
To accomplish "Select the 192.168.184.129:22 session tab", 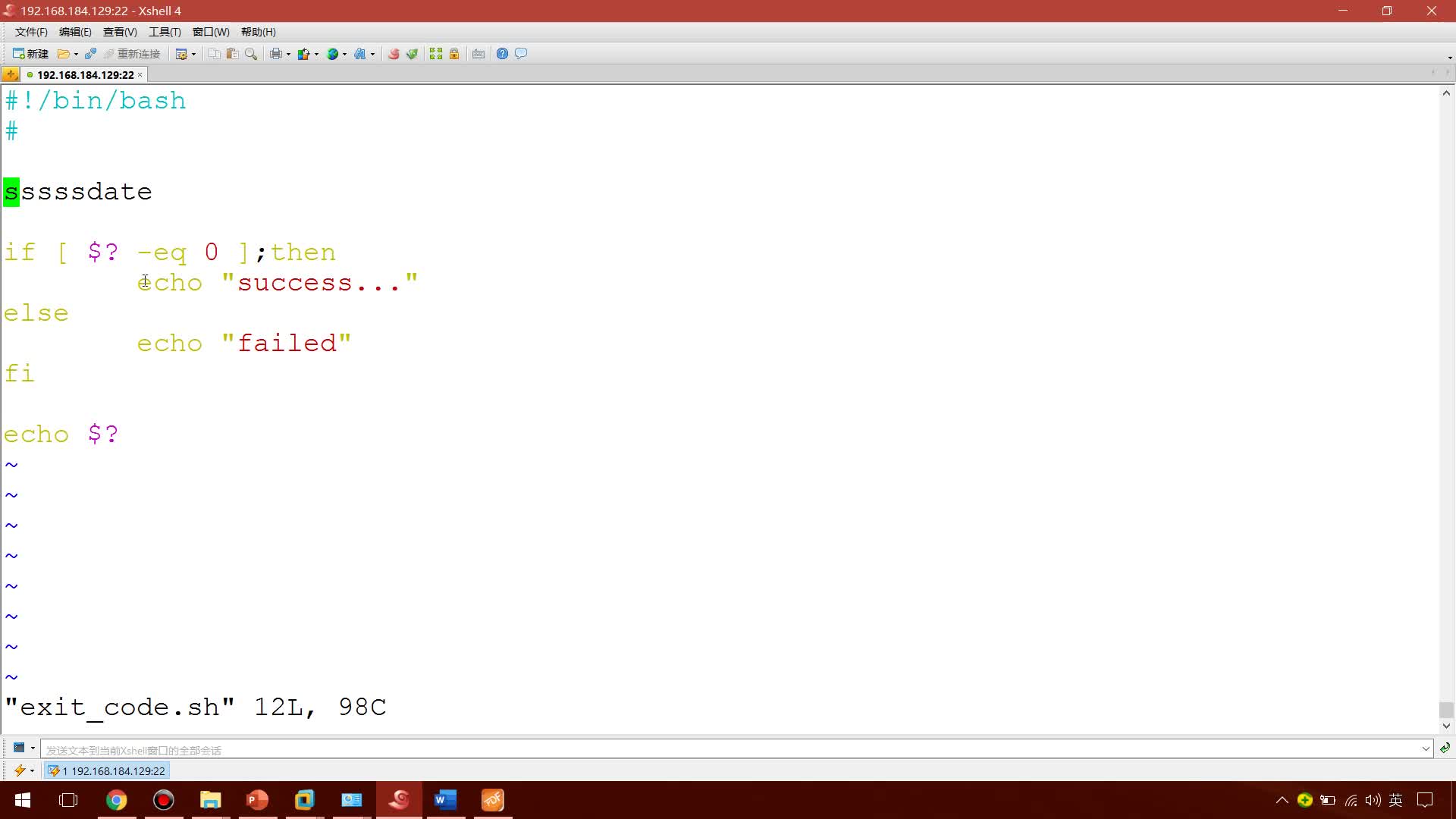I will point(85,75).
